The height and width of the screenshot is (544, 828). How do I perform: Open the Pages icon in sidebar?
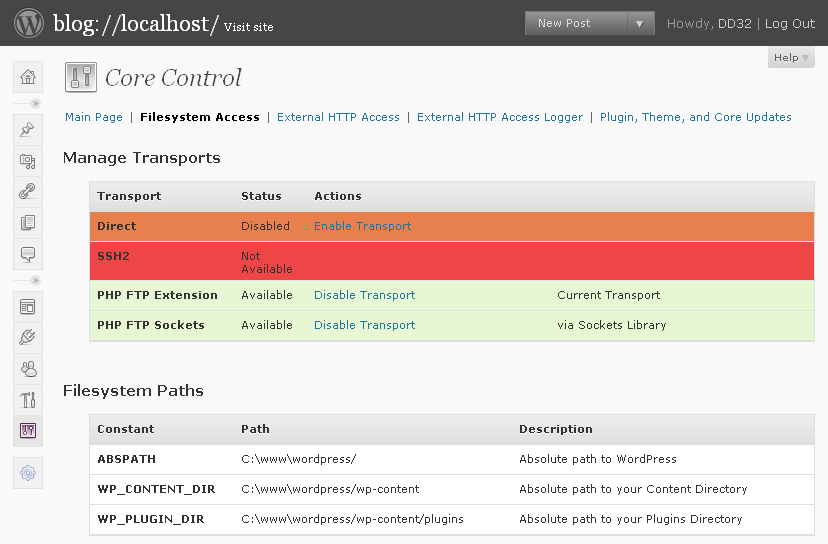tap(28, 222)
